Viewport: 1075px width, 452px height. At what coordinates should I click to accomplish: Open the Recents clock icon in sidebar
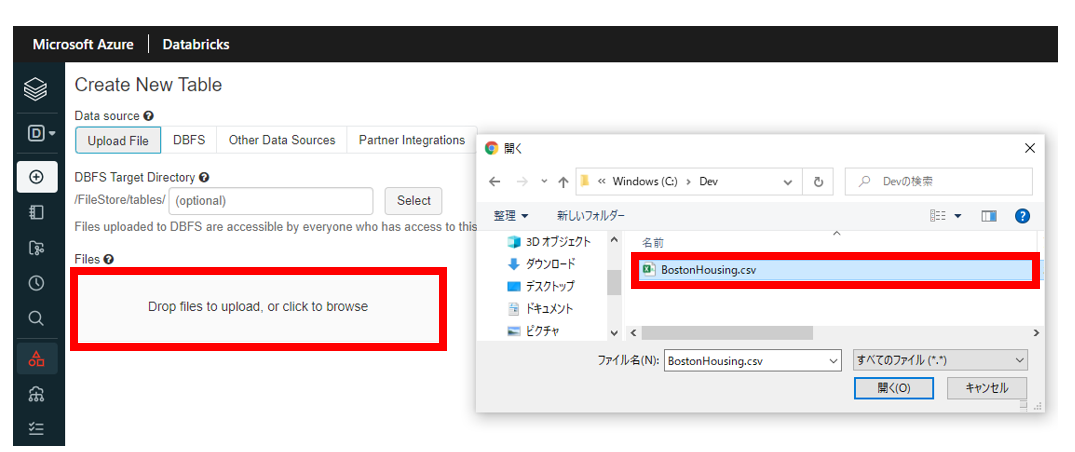[x=36, y=283]
